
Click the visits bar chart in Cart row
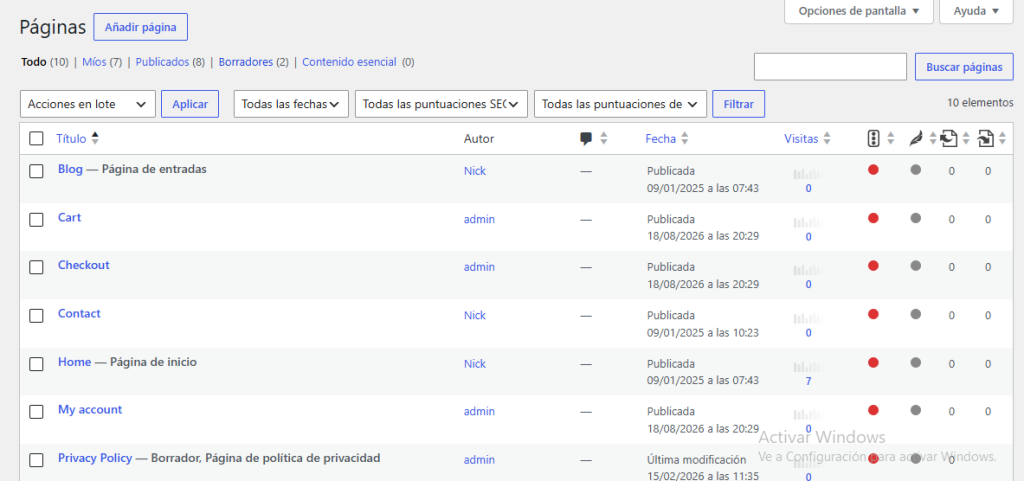[x=808, y=223]
